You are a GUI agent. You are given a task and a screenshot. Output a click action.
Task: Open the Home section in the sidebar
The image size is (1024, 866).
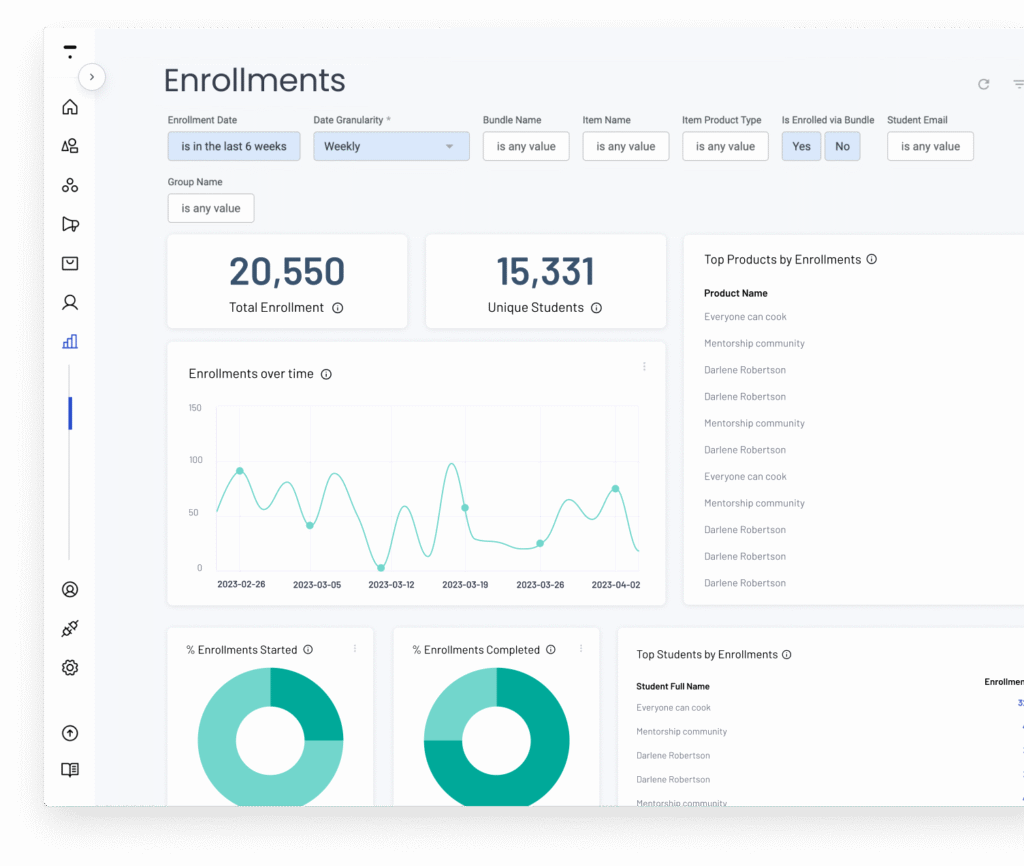(x=70, y=106)
